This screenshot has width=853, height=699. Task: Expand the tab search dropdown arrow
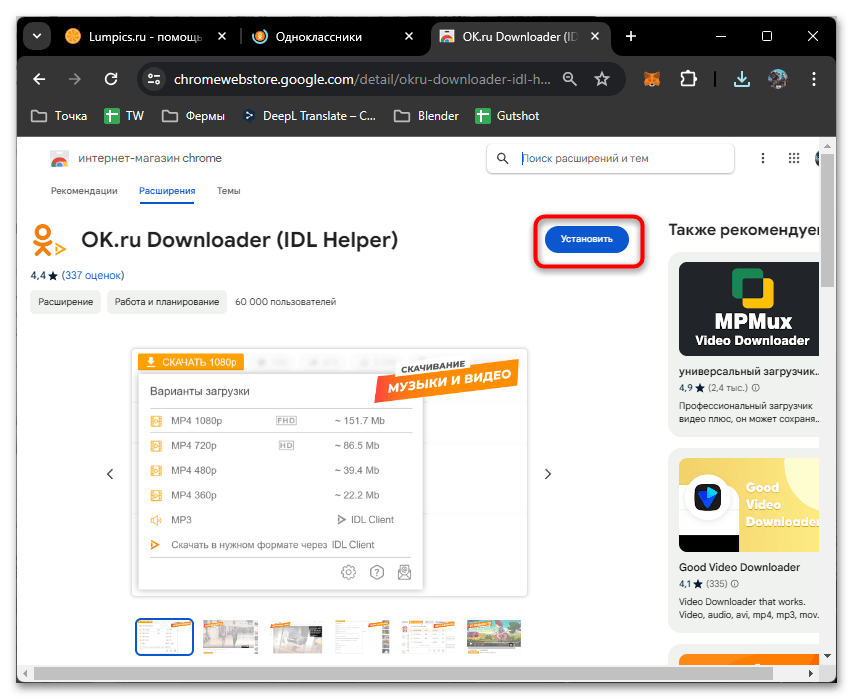click(x=37, y=36)
